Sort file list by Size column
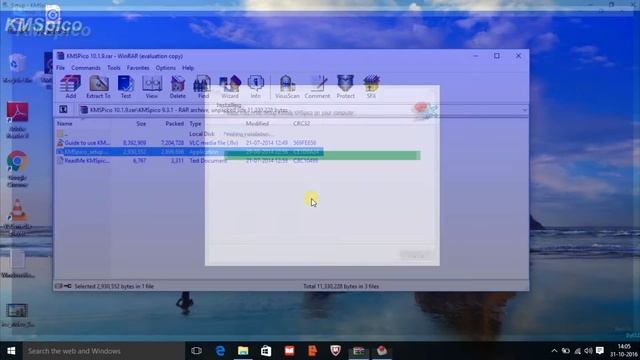This screenshot has width=640, height=360. pyautogui.click(x=141, y=123)
